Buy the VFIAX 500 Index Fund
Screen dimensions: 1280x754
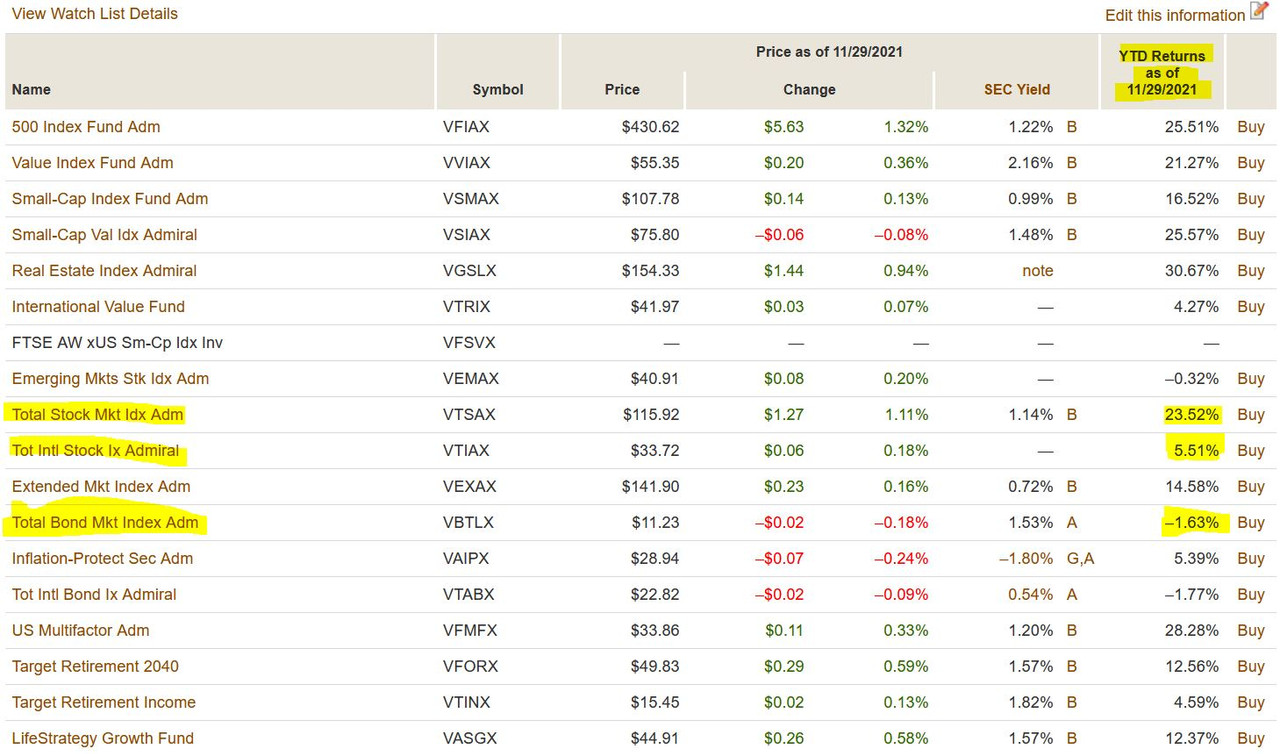tap(1250, 127)
